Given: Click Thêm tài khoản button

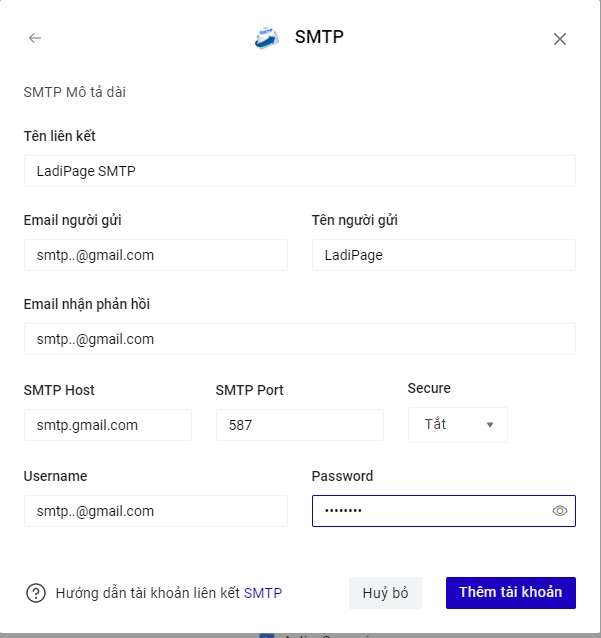Looking at the screenshot, I should tap(510, 593).
